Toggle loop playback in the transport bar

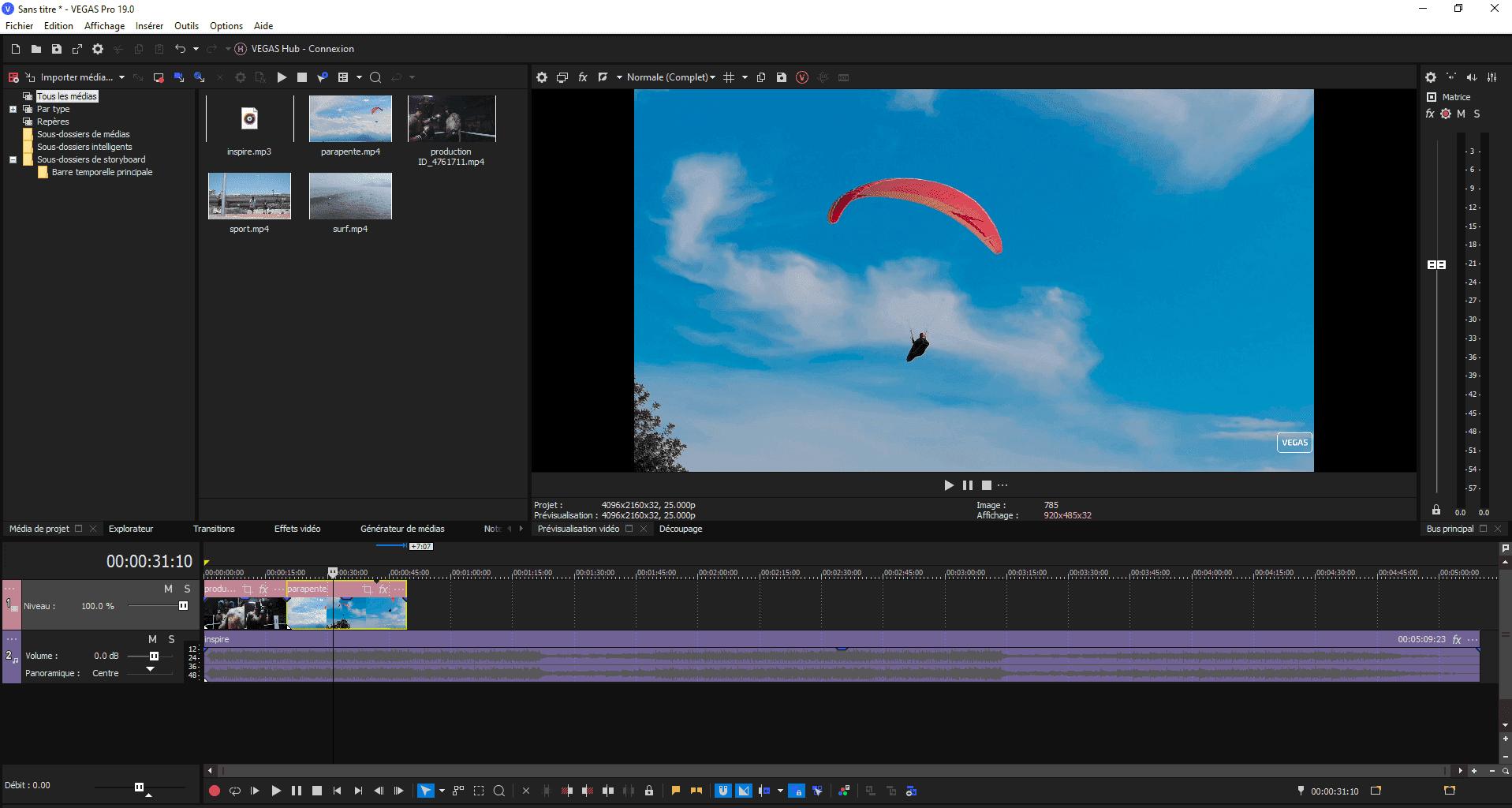(234, 791)
